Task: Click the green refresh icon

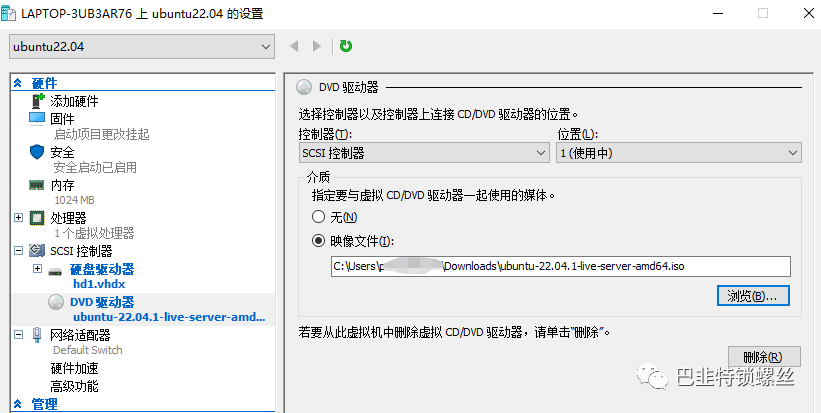Action: click(346, 46)
